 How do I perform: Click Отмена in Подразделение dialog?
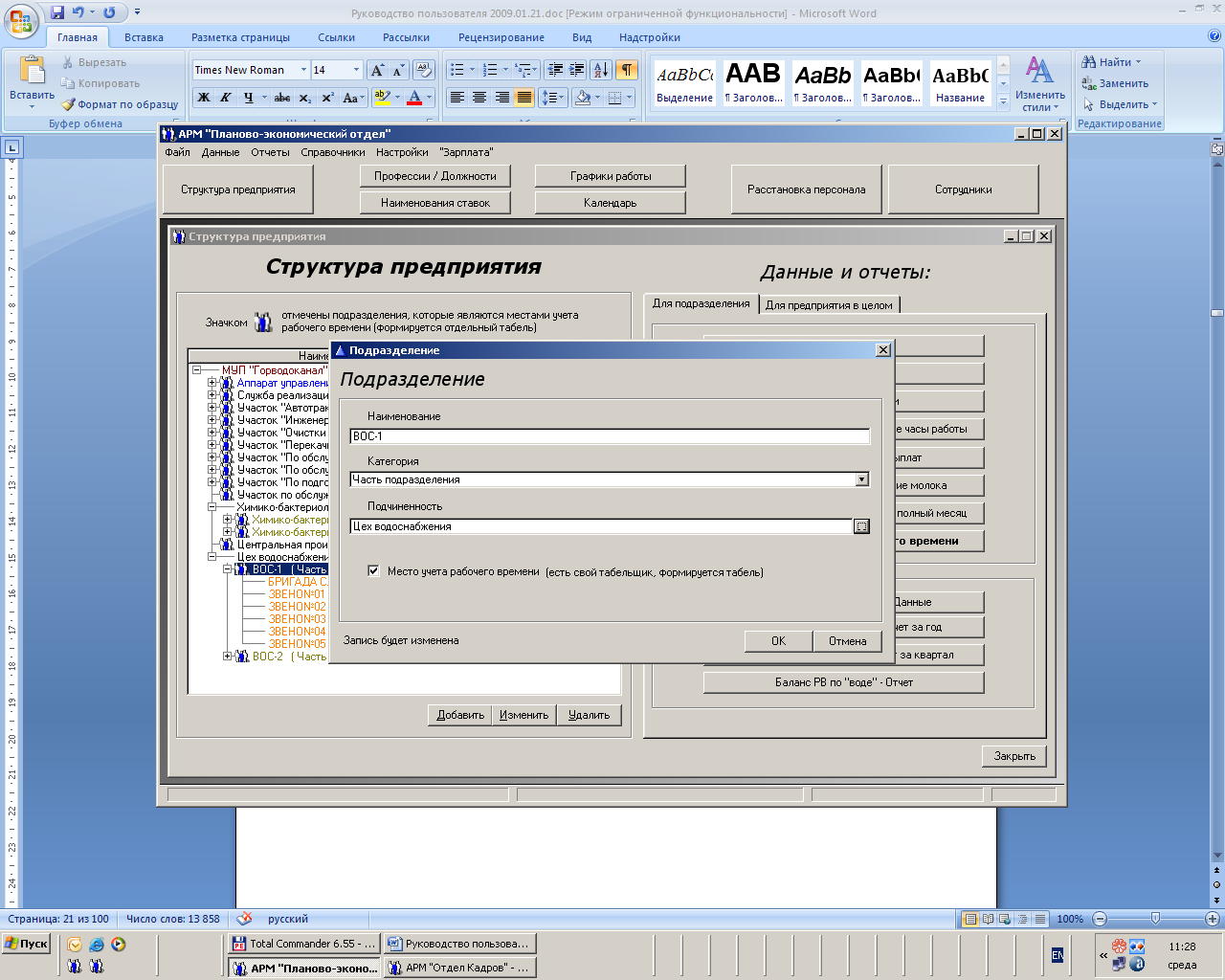coord(847,641)
